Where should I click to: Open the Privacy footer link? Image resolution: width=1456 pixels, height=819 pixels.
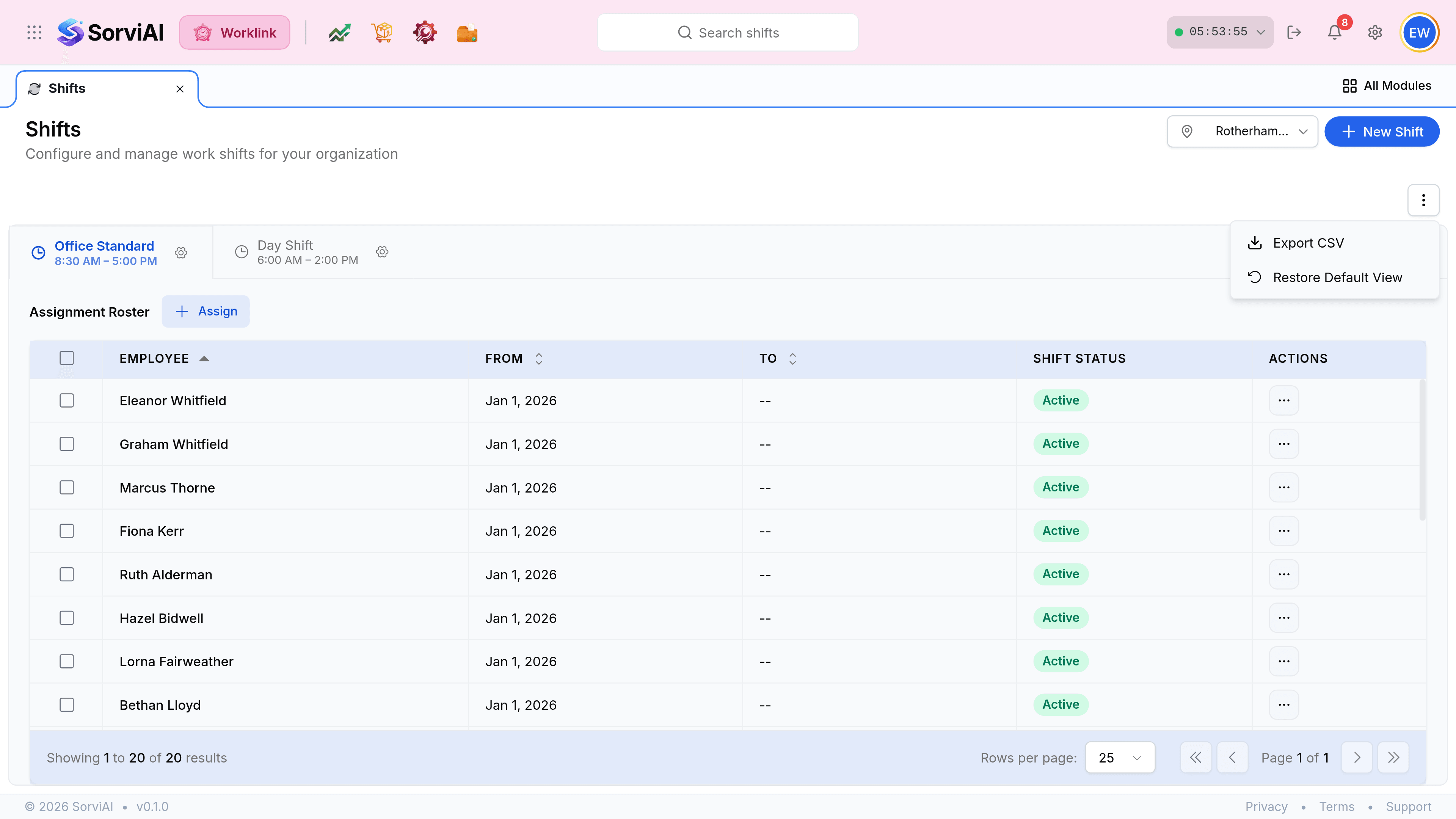pos(1266,806)
